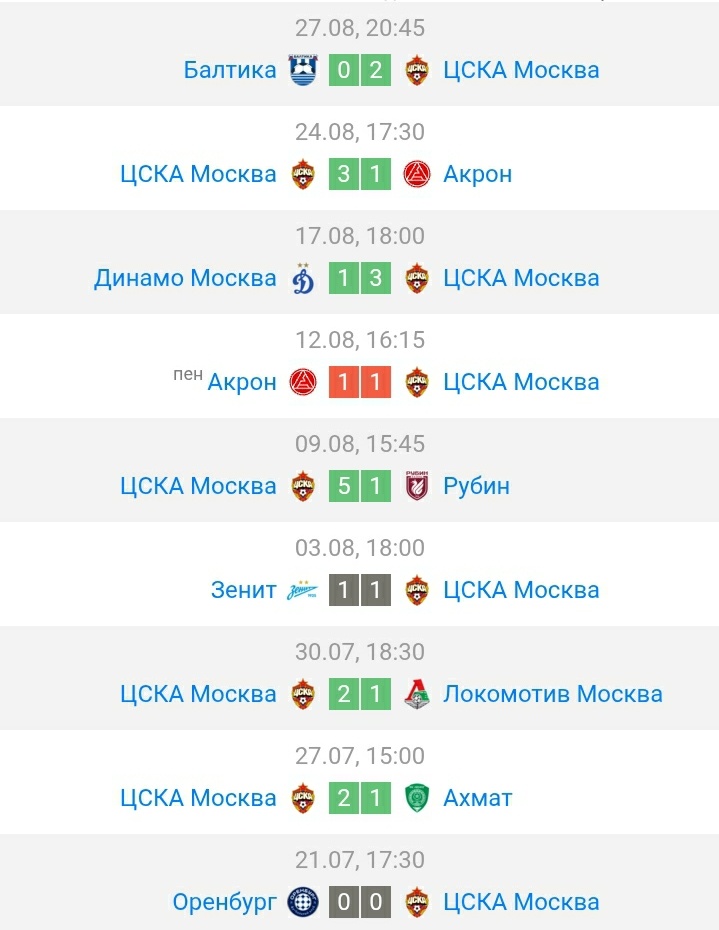Open the Балтика team link
Image resolution: width=719 pixels, height=930 pixels.
coord(230,70)
